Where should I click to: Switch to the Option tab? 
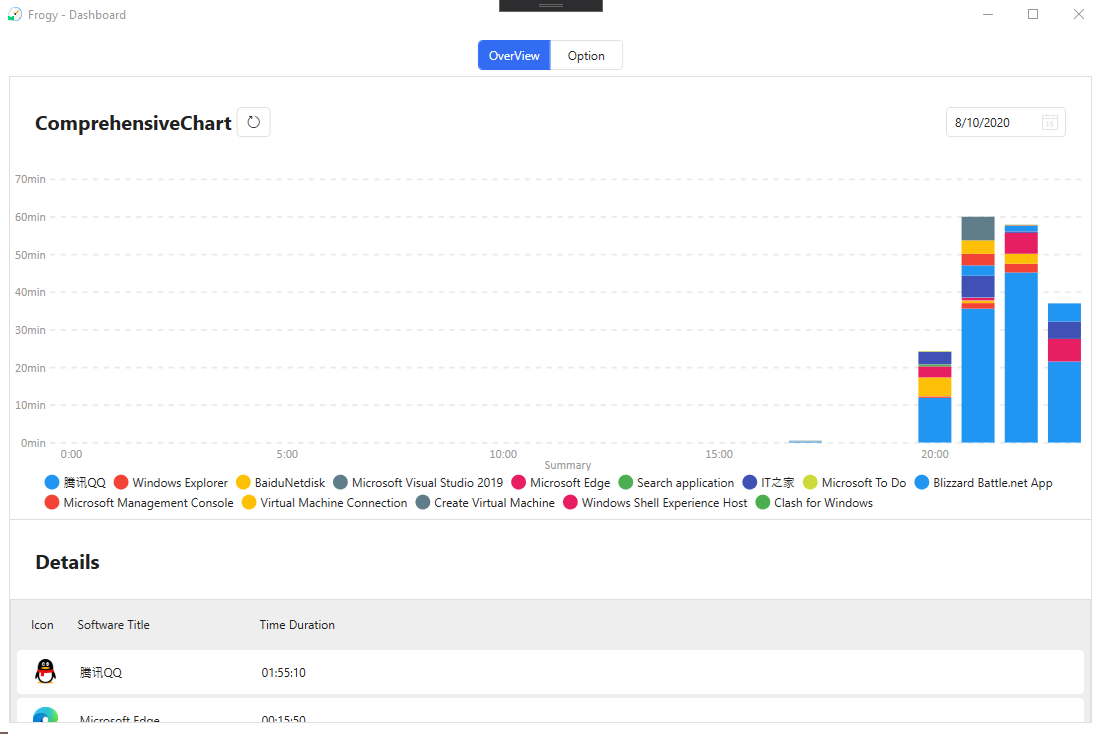[x=586, y=56]
